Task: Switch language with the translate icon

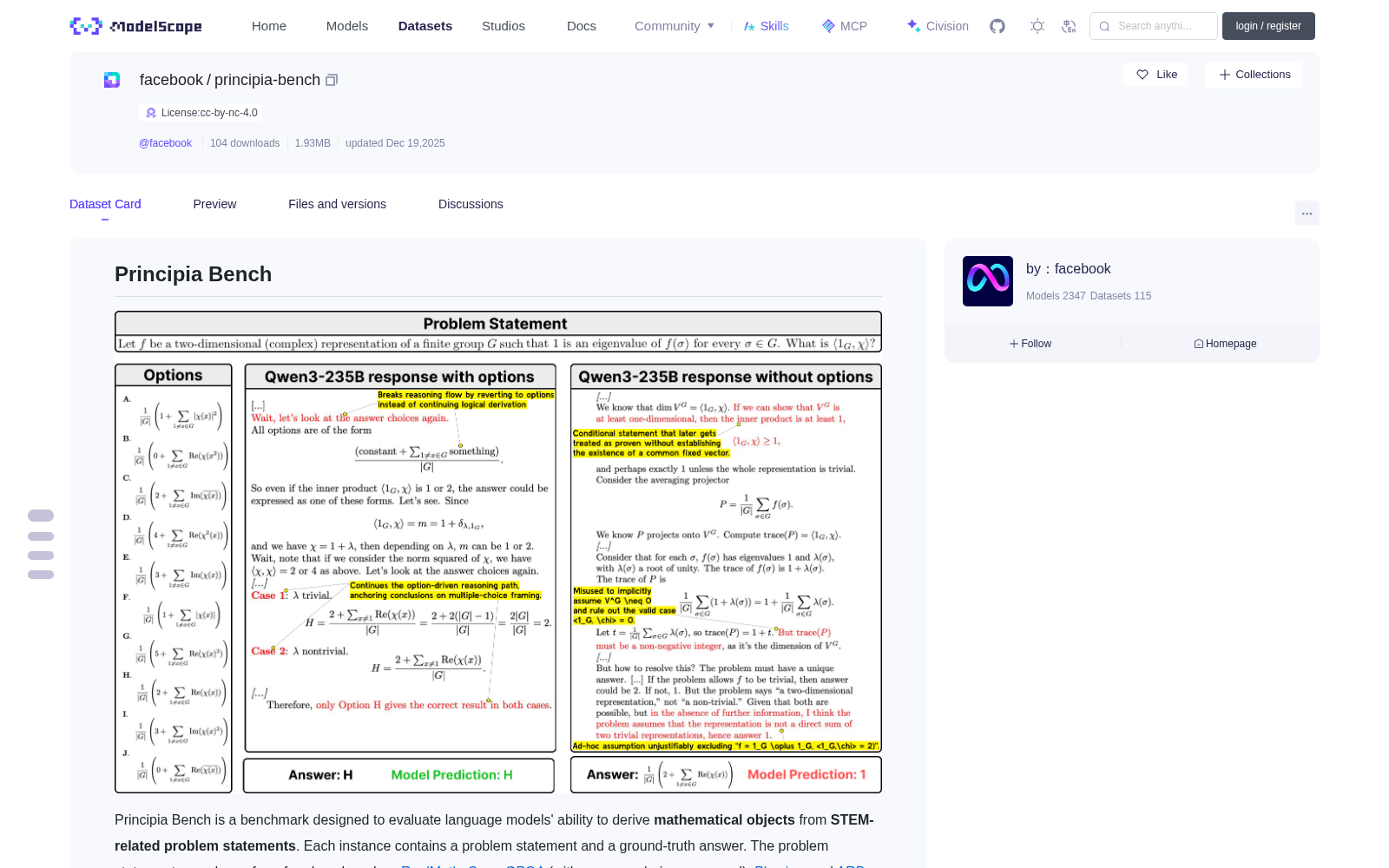Action: click(1070, 26)
